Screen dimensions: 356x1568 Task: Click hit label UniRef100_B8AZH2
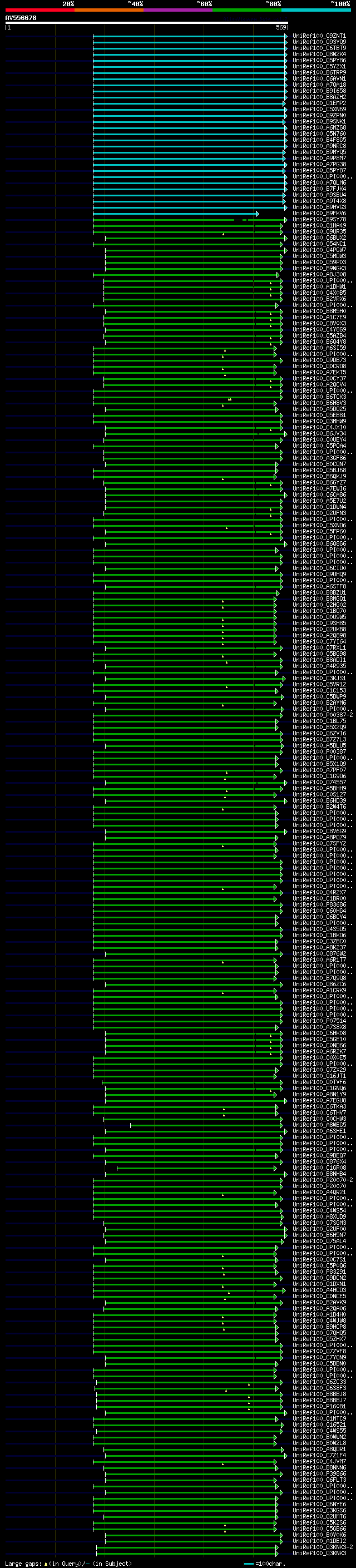tap(319, 97)
